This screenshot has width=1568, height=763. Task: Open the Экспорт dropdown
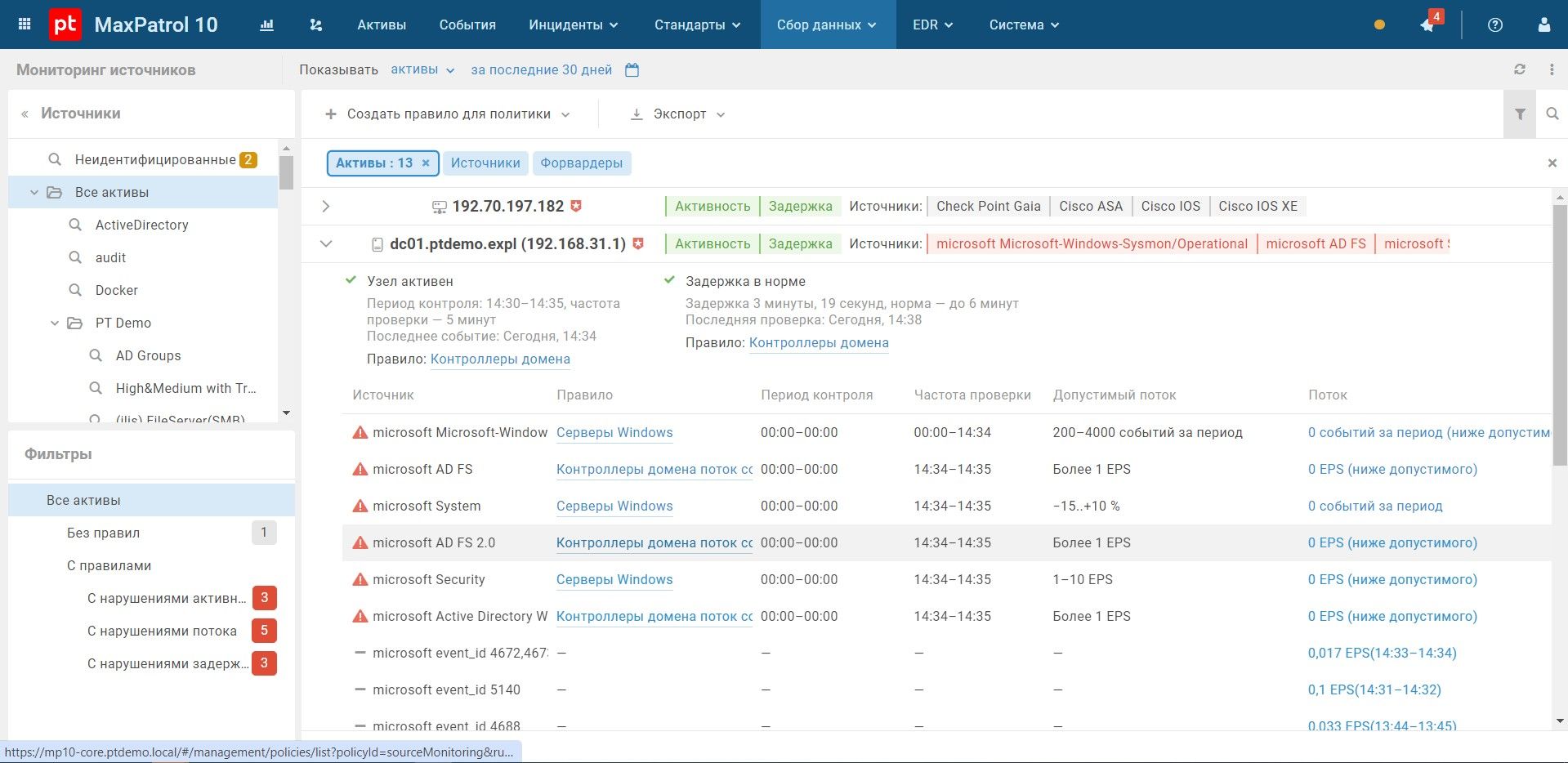tap(677, 114)
